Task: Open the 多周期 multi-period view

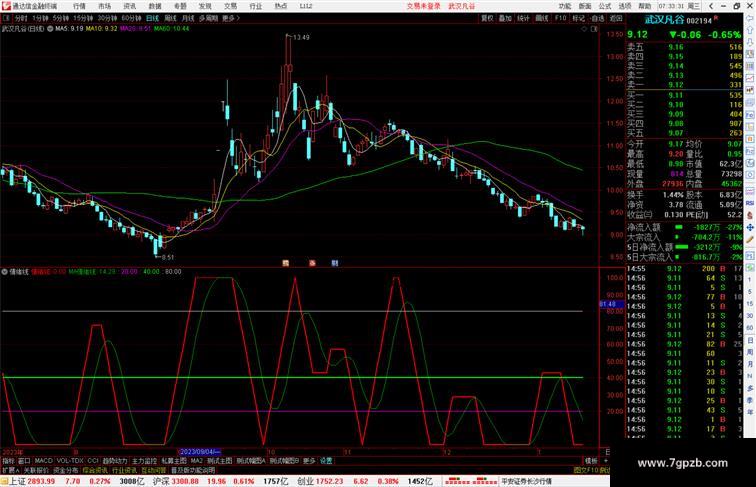Action: coord(208,18)
